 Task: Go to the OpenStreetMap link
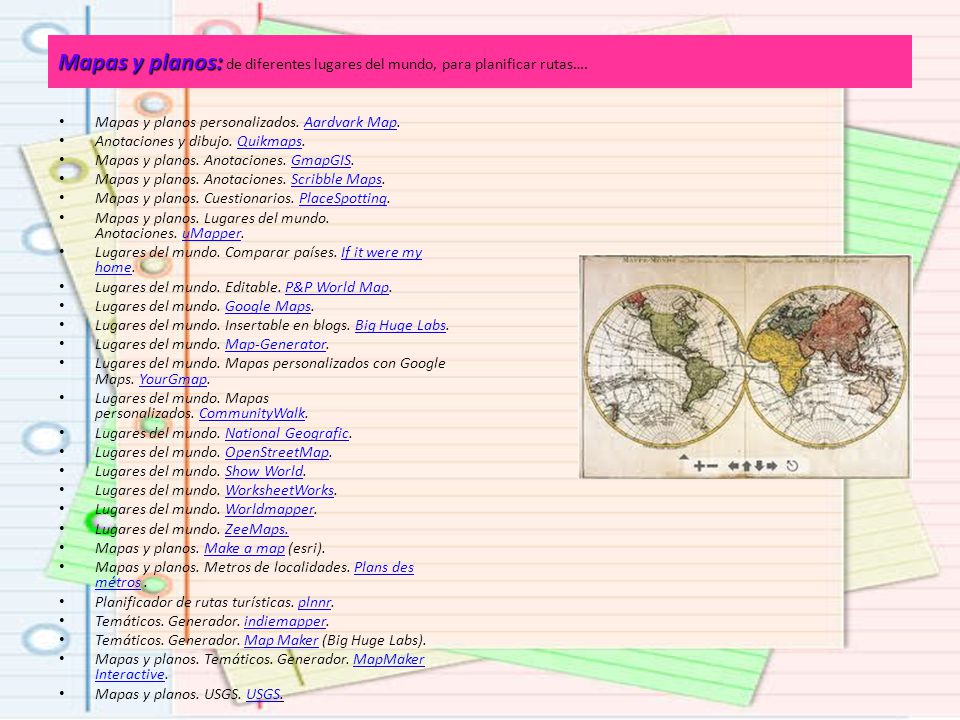277,452
